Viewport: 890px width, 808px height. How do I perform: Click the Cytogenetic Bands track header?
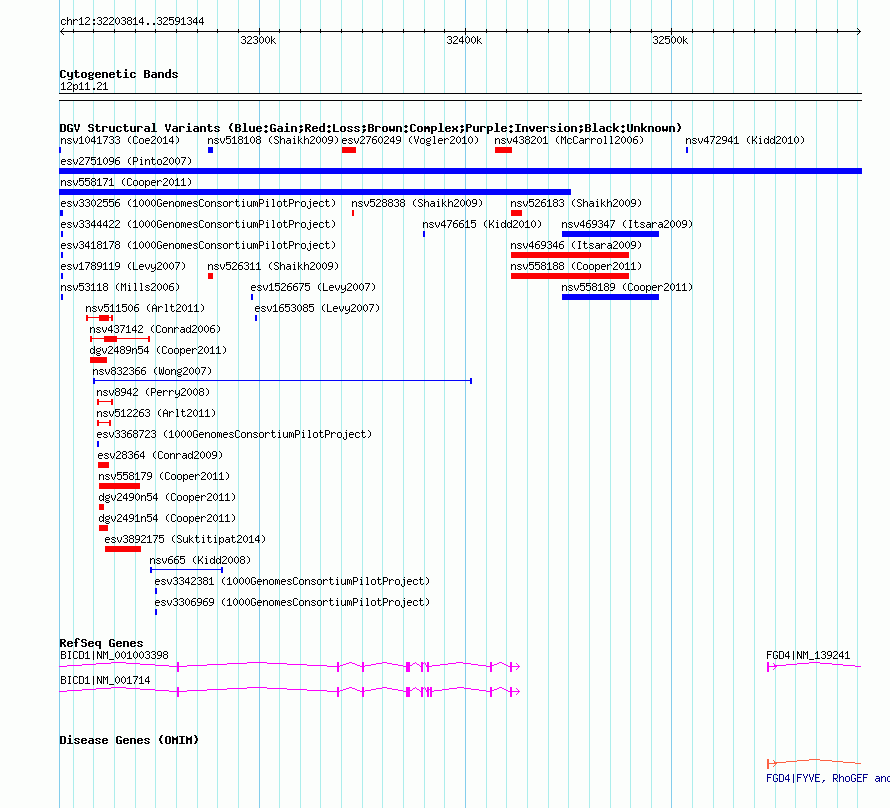pos(119,74)
